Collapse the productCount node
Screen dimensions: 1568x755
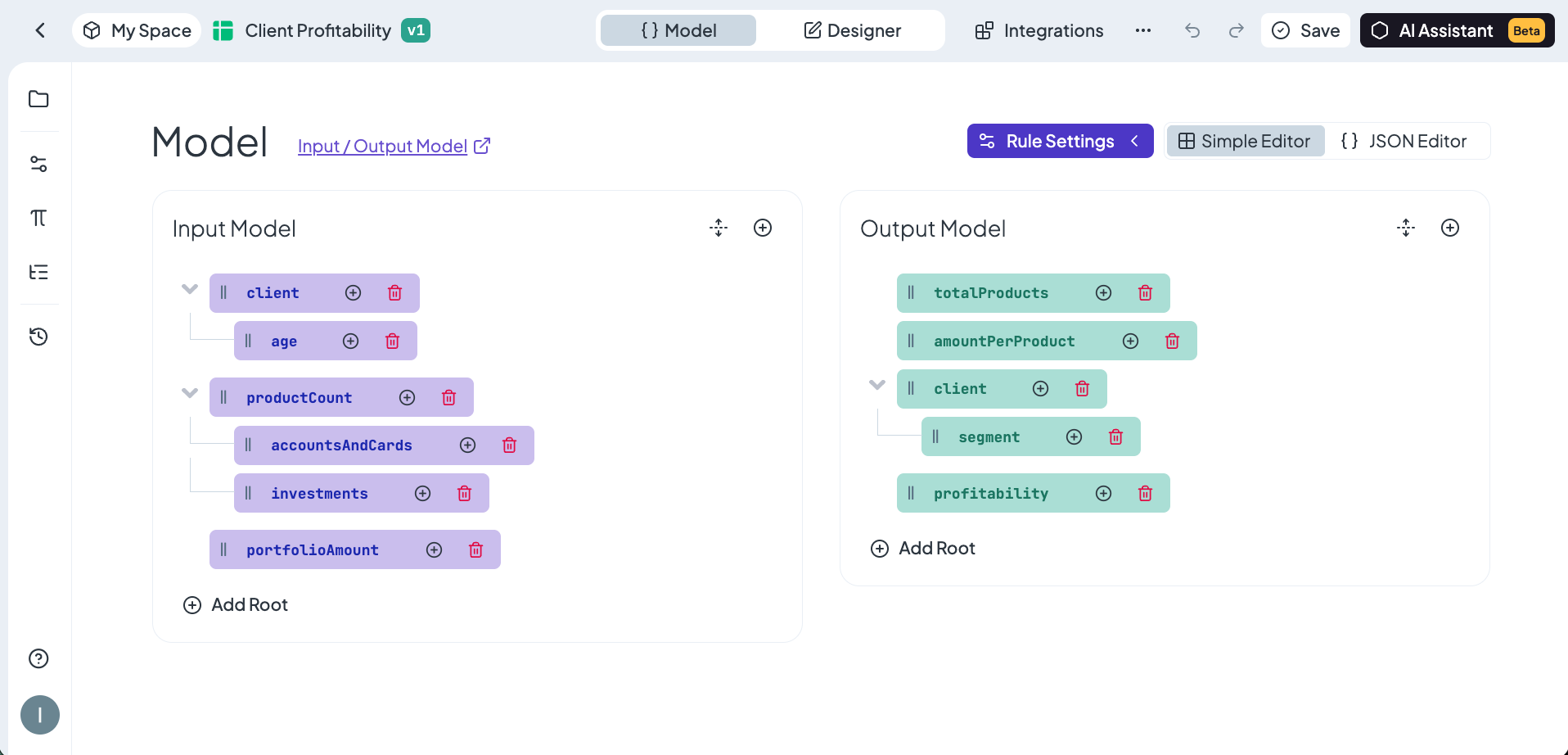click(190, 393)
